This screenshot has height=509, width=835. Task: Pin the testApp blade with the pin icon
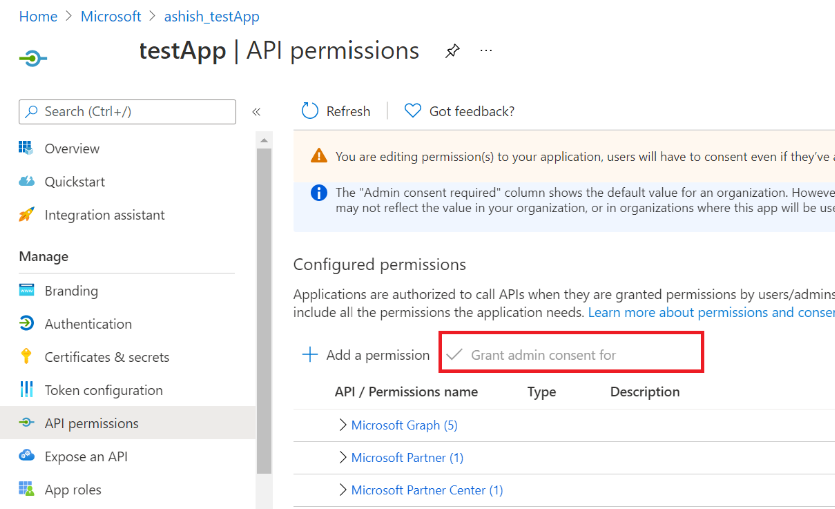tap(452, 51)
